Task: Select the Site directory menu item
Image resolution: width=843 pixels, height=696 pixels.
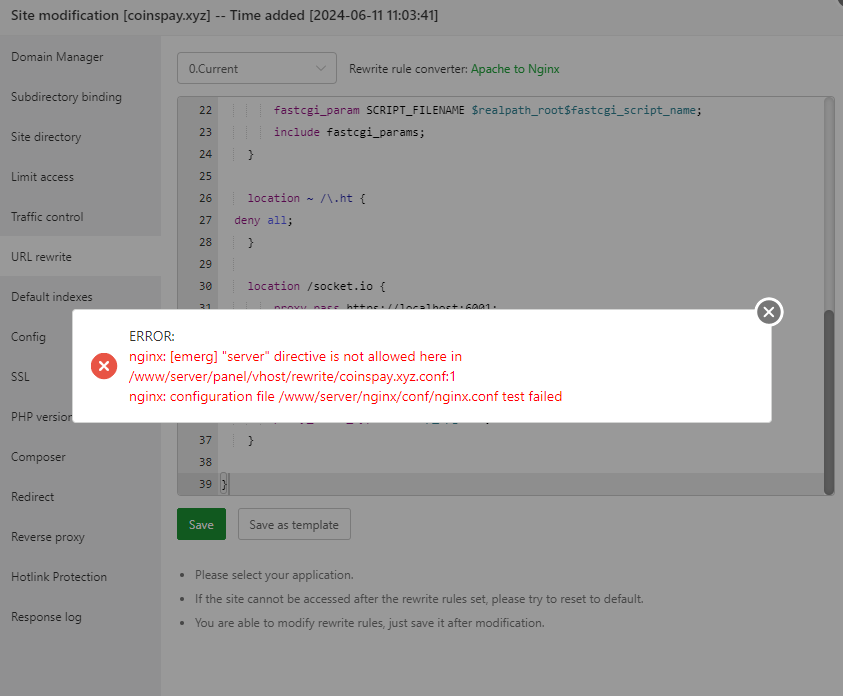Action: coord(46,137)
